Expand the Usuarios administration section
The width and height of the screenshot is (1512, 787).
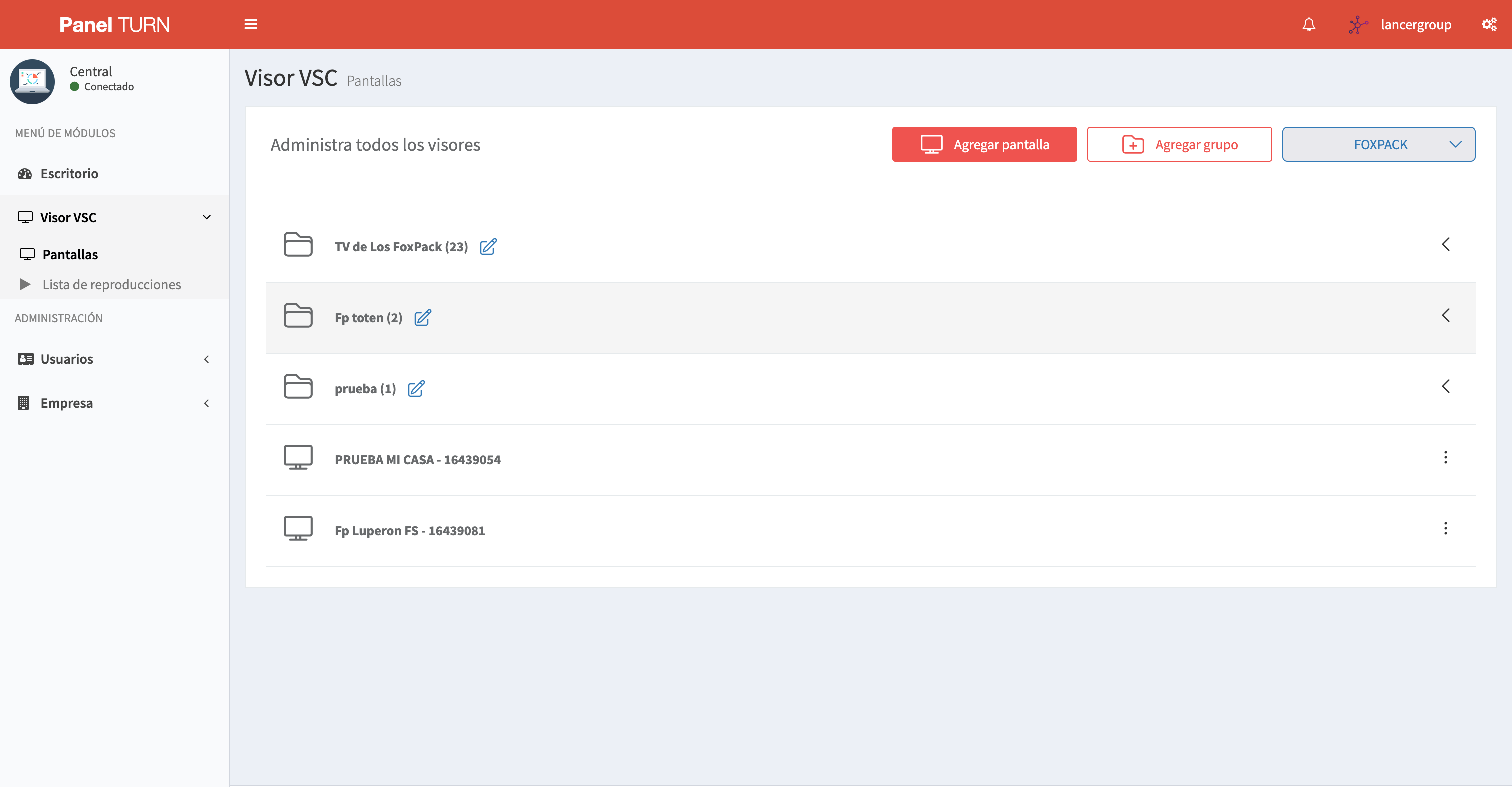(206, 359)
